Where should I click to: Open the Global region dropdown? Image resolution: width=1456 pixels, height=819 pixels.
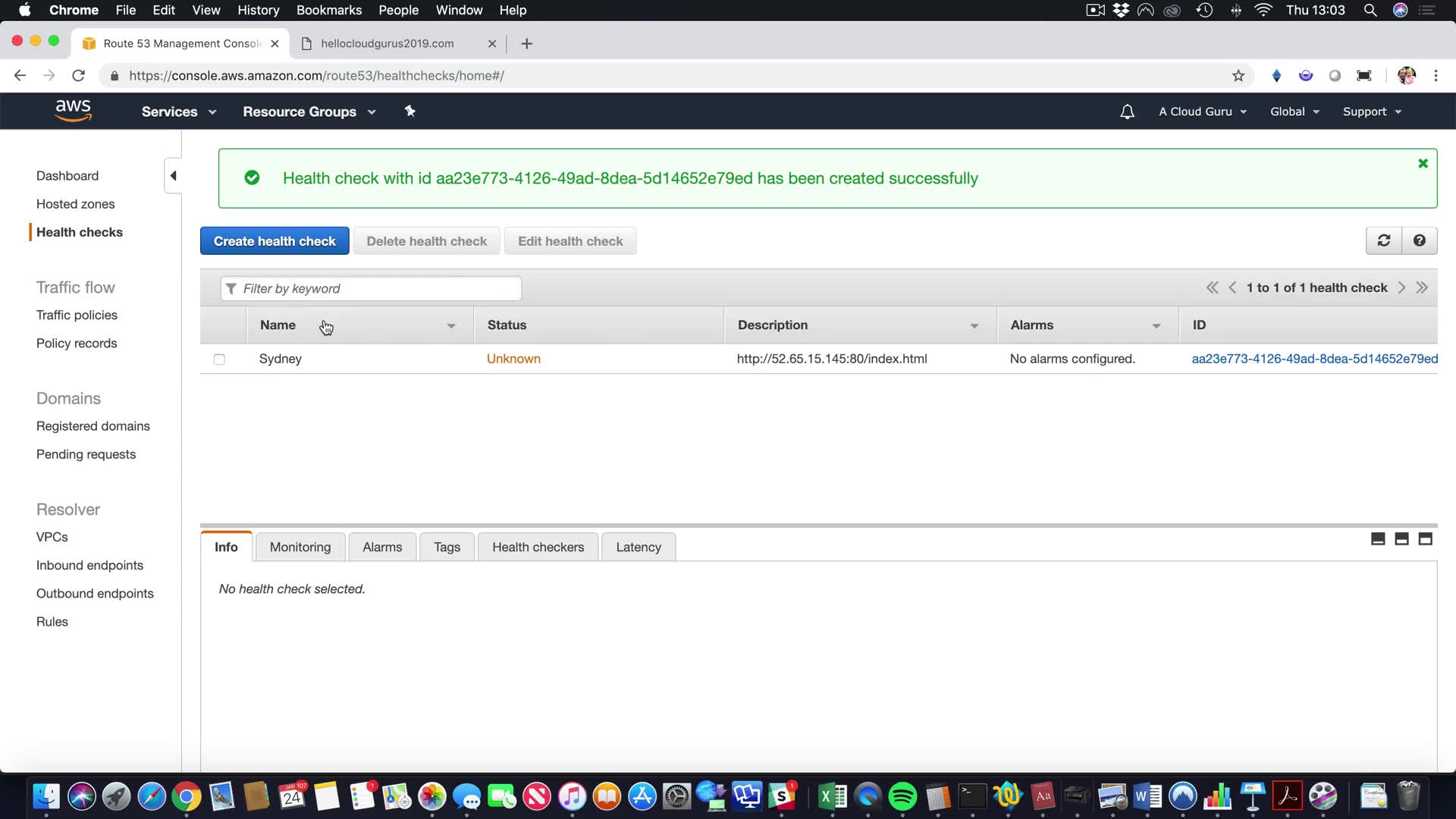[1294, 111]
